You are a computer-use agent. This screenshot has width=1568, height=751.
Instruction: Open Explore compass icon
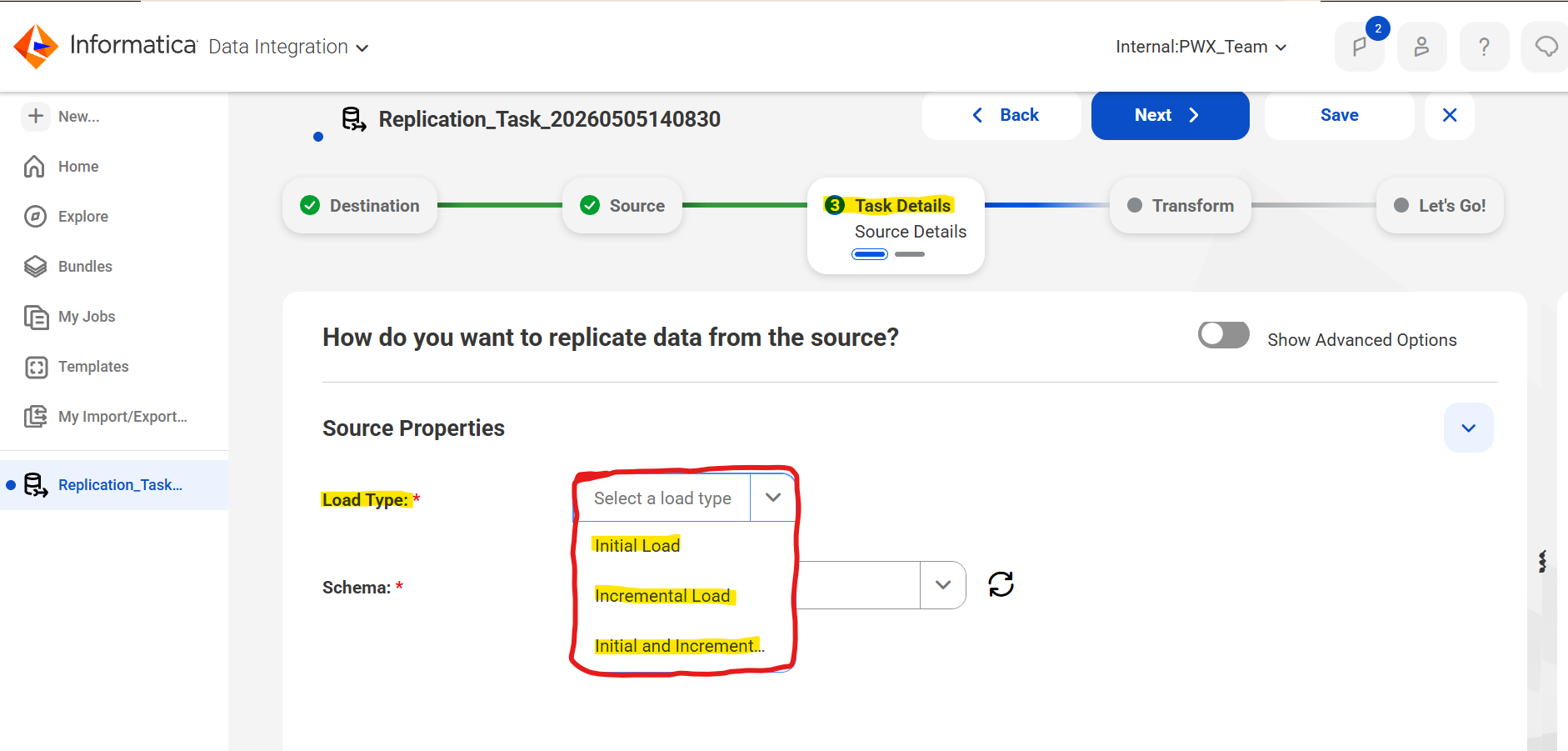pyautogui.click(x=35, y=217)
